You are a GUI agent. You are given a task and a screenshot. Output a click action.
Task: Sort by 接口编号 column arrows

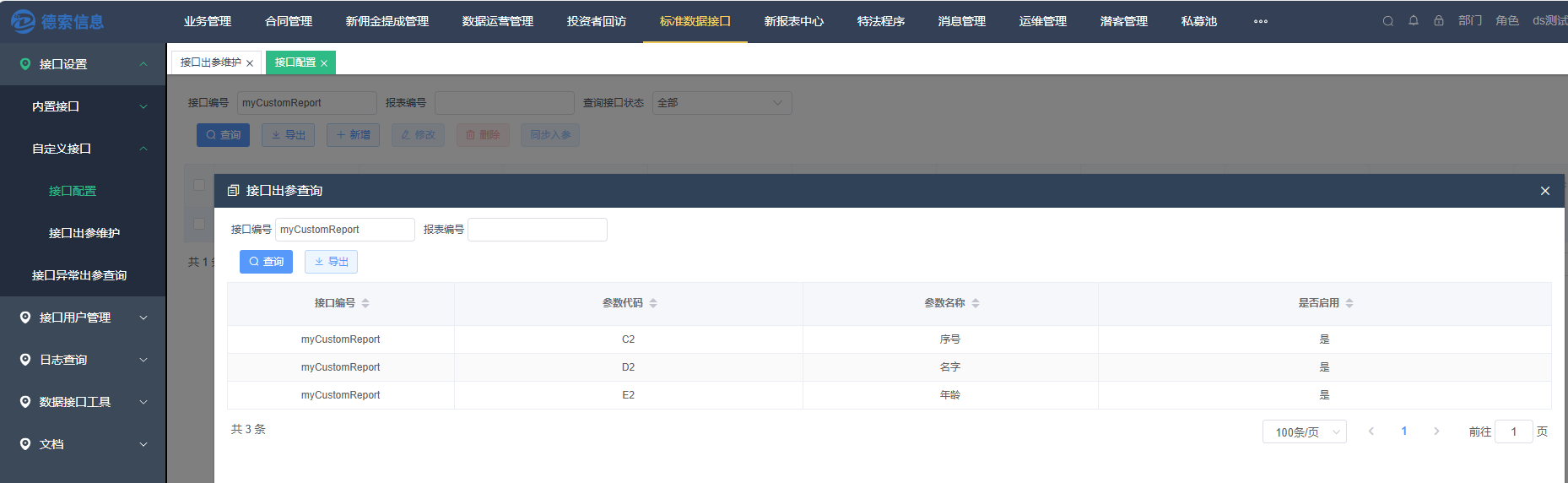(x=365, y=303)
